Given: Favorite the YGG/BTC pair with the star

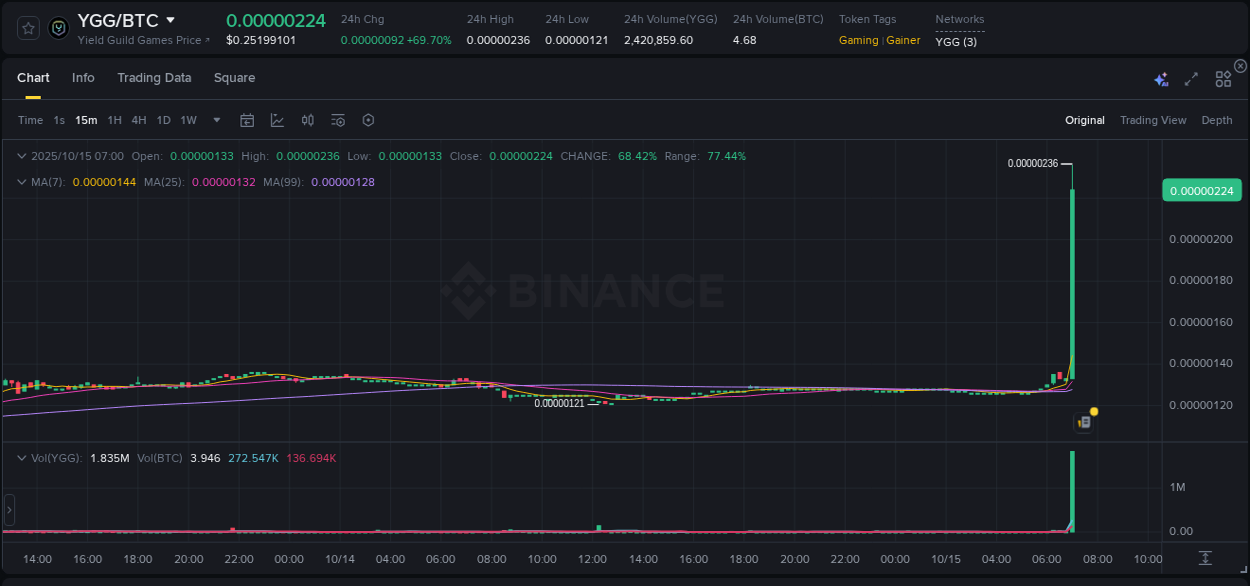Looking at the screenshot, I should [27, 27].
